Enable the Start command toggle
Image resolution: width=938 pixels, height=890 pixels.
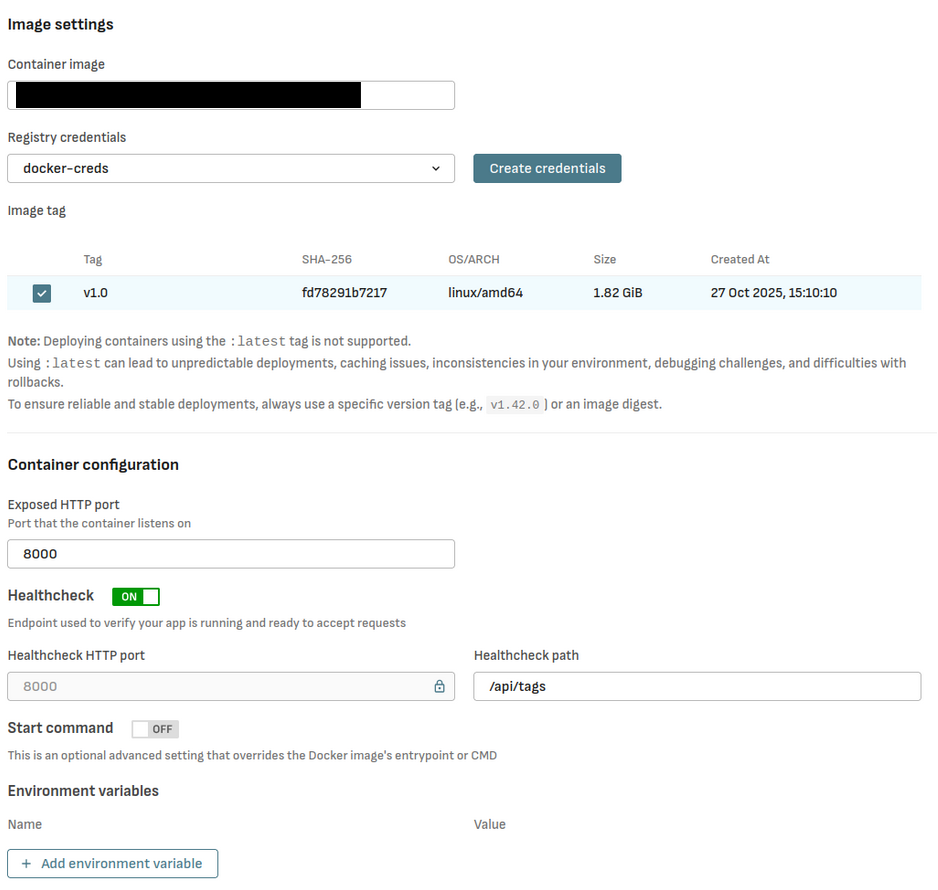pyautogui.click(x=155, y=729)
